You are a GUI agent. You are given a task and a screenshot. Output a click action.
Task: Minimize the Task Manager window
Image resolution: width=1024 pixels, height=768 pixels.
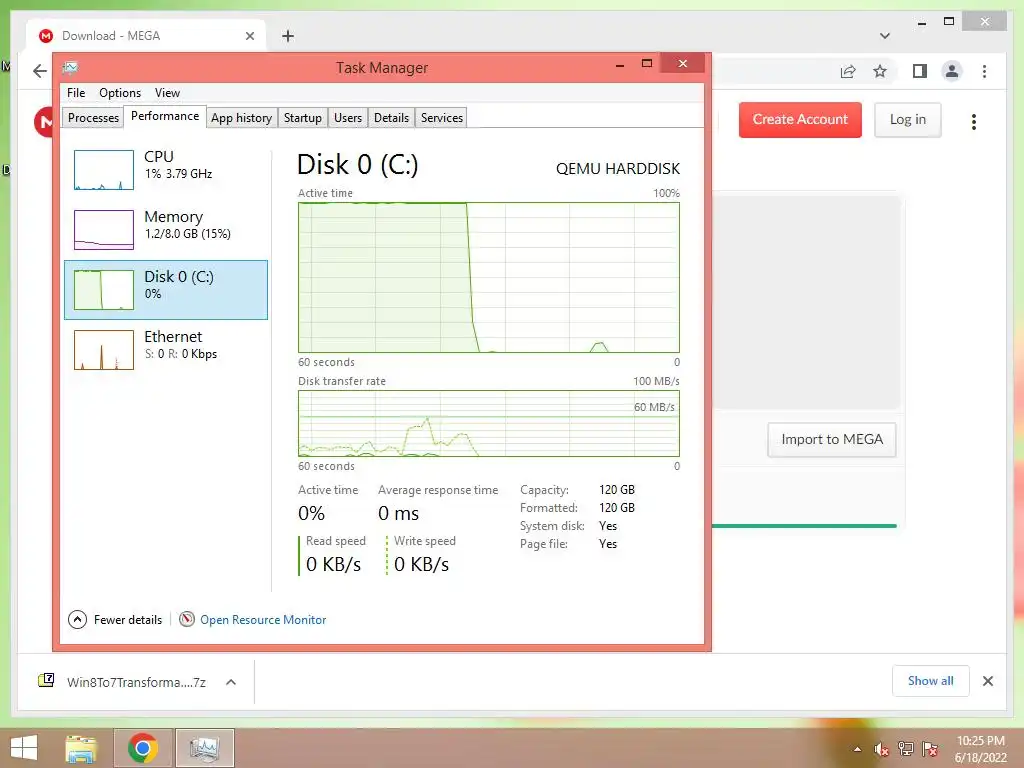620,64
